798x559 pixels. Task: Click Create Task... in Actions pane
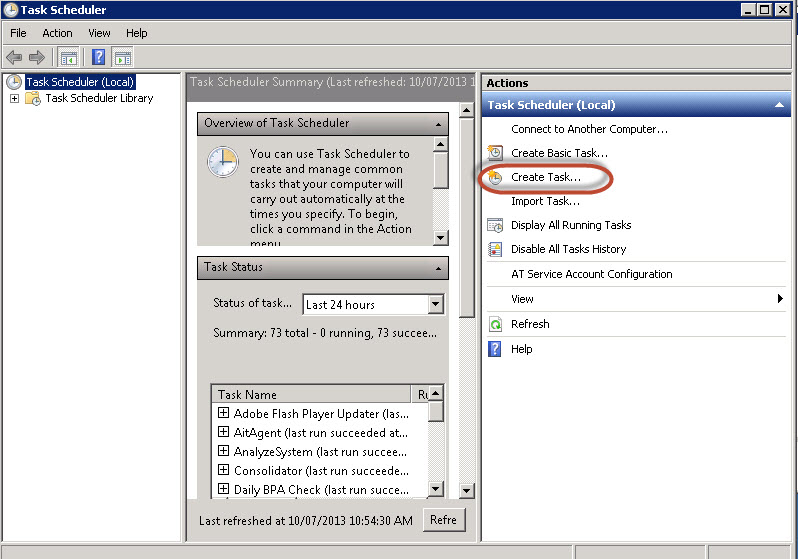pos(545,177)
